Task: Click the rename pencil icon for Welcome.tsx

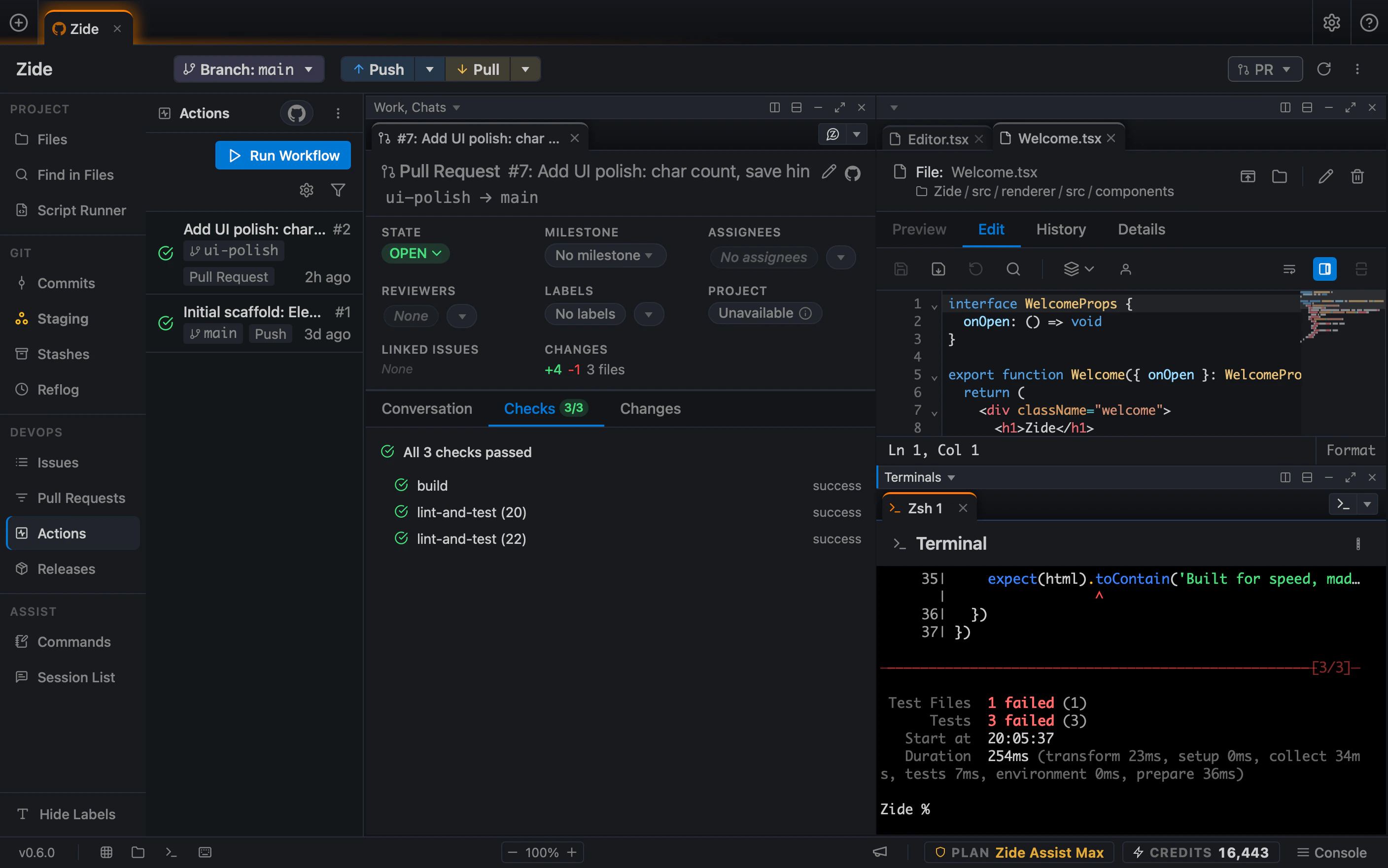Action: [x=1325, y=176]
